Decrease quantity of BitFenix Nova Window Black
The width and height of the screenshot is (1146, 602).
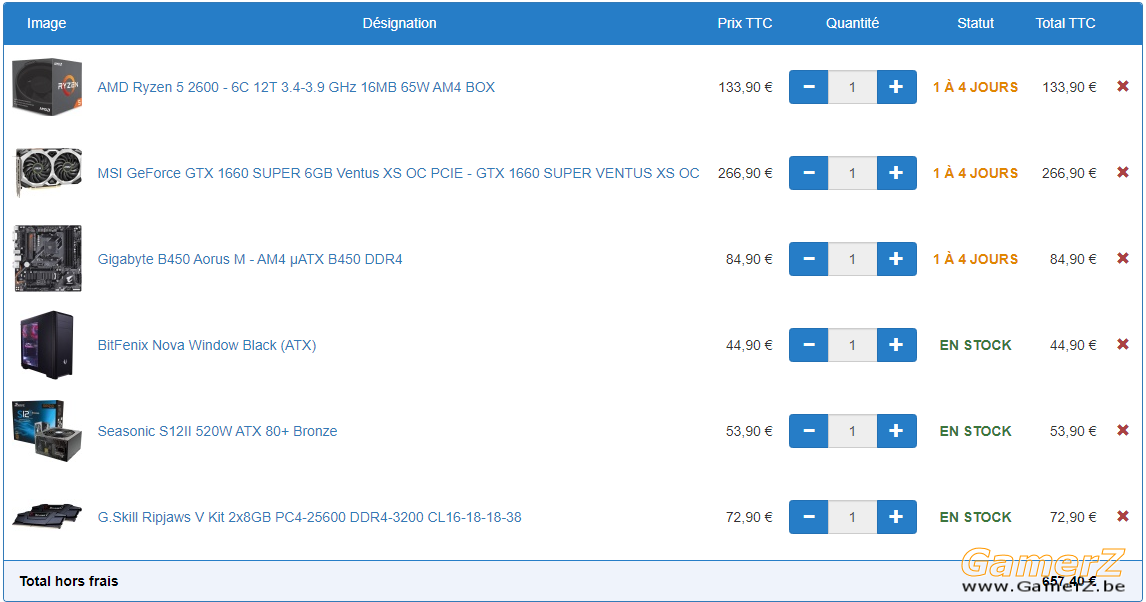point(808,345)
